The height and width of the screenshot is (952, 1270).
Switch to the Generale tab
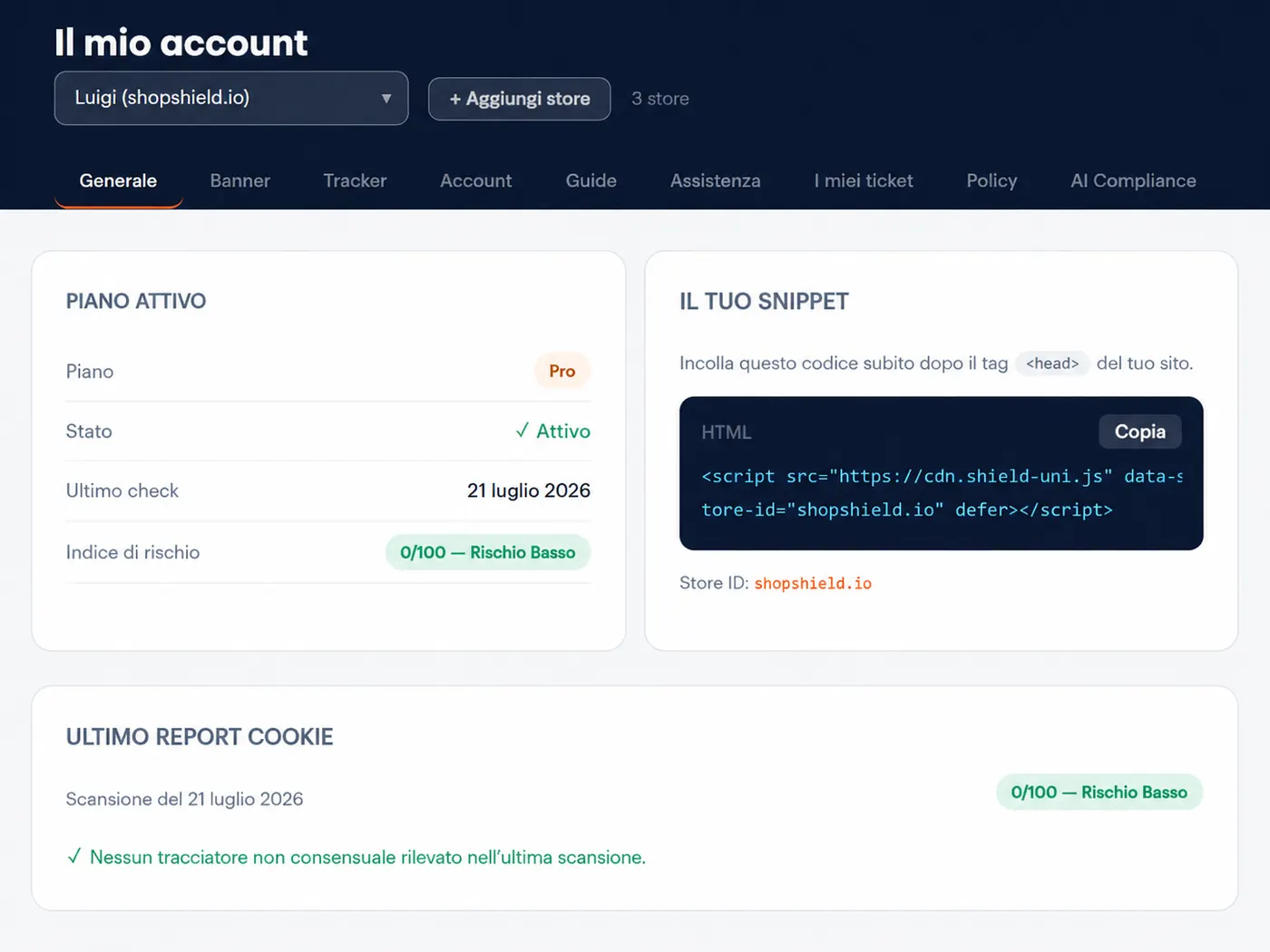point(118,180)
